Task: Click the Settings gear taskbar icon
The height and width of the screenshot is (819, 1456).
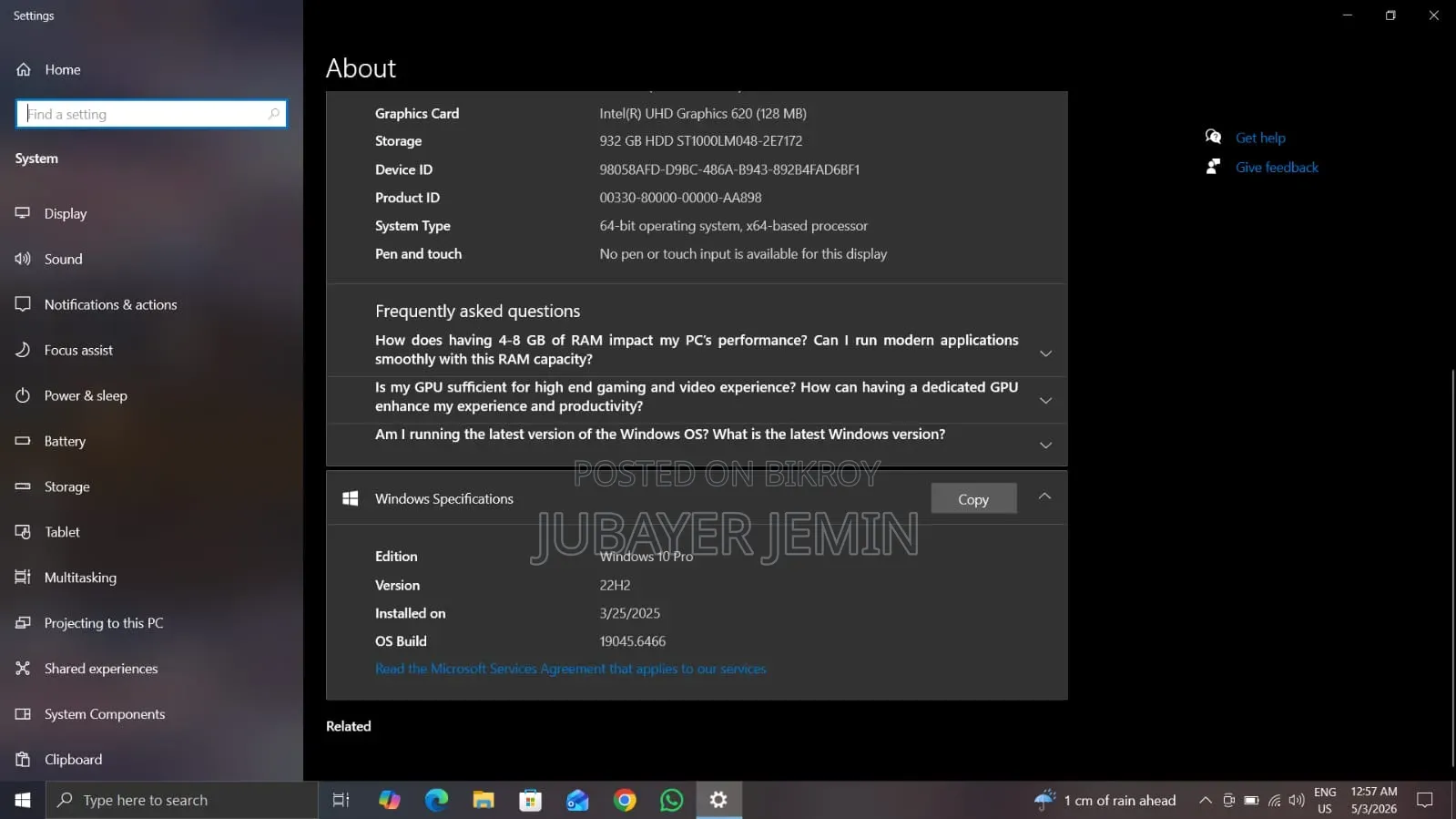Action: 718,800
